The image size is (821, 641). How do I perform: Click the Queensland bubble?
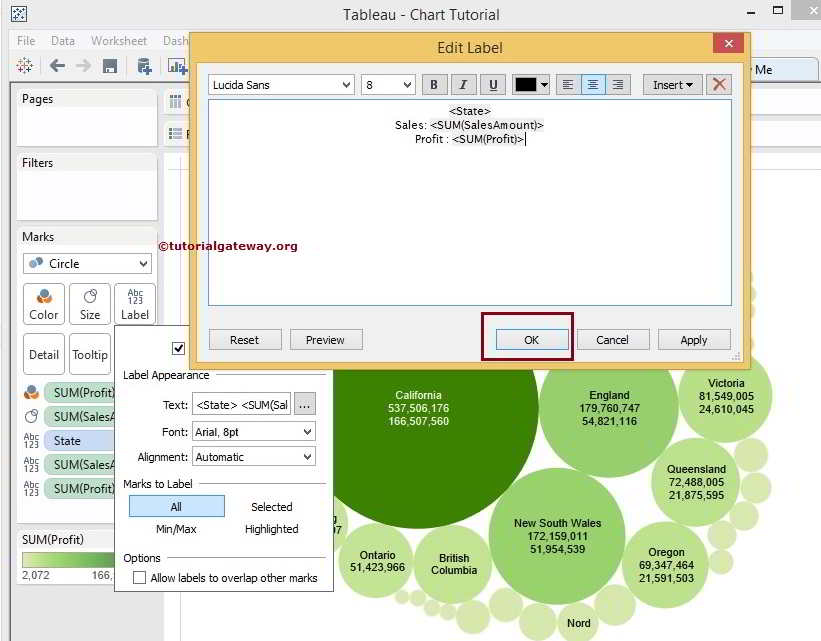point(696,482)
